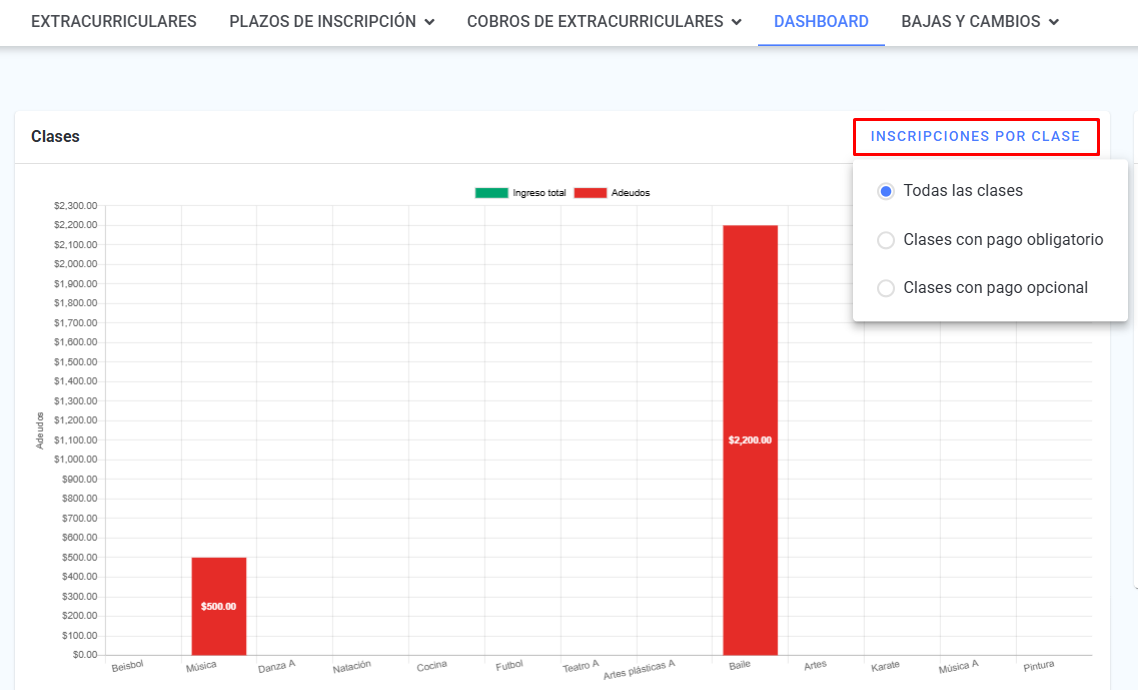Image resolution: width=1138 pixels, height=690 pixels.
Task: Click the Ingreso total legend label
Action: pyautogui.click(x=539, y=193)
